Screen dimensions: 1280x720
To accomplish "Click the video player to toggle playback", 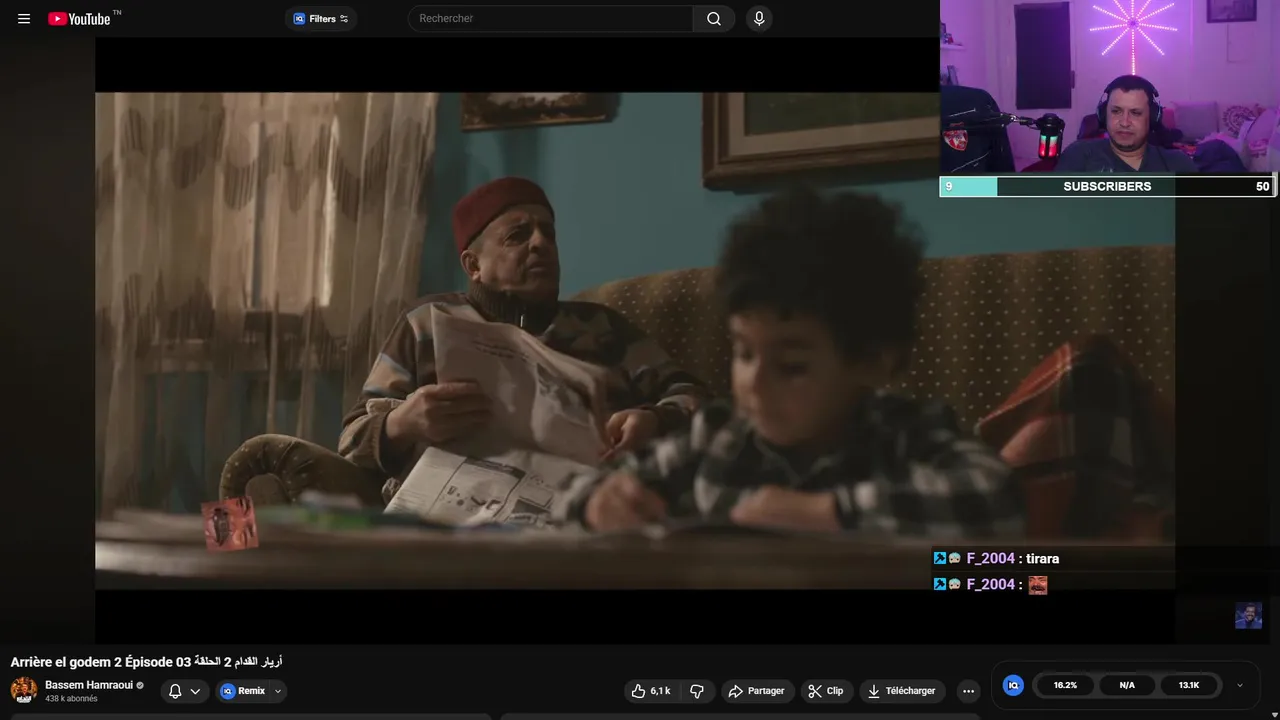I will 635,340.
